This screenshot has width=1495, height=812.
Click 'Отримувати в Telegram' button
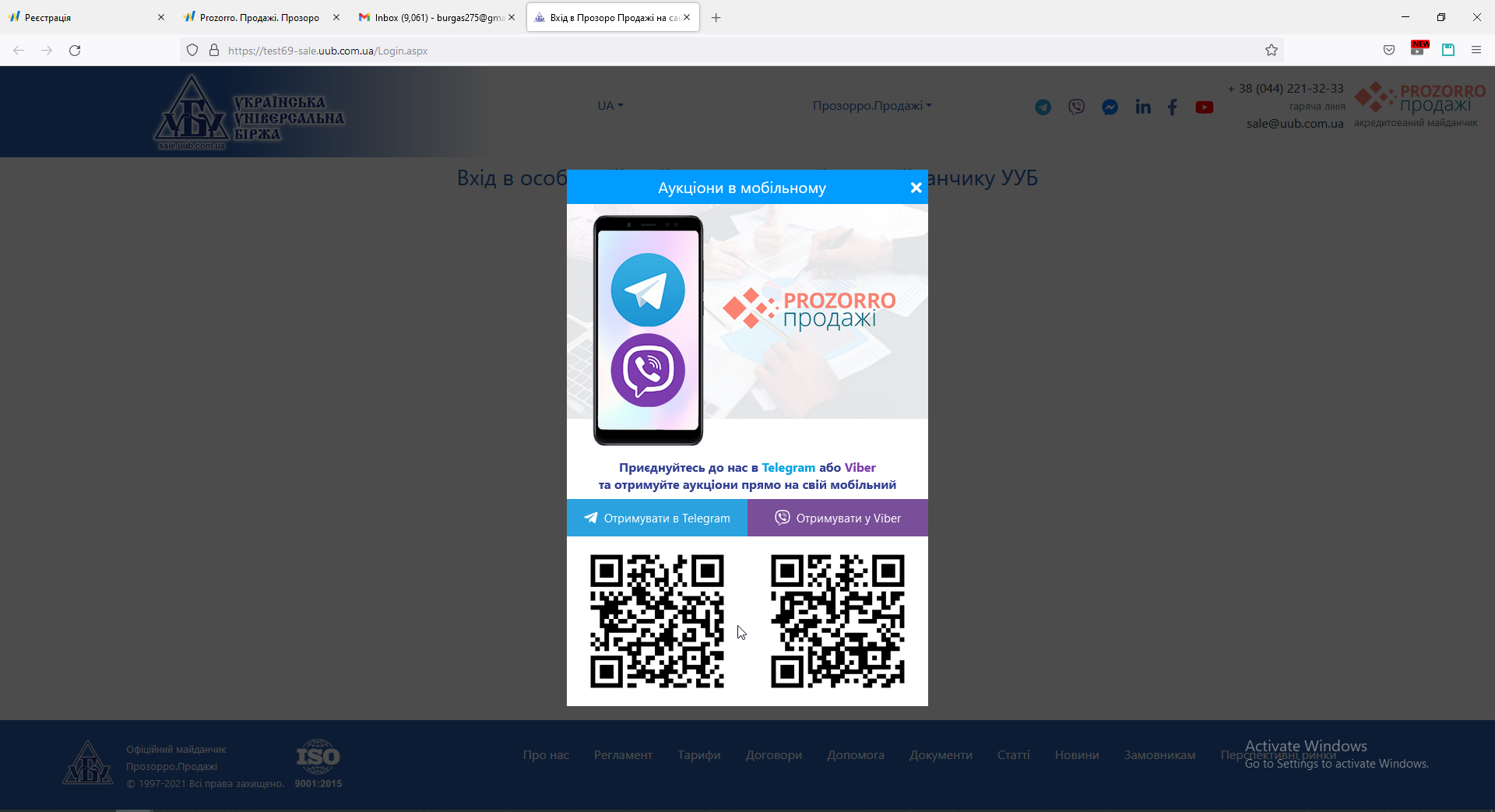coord(657,518)
